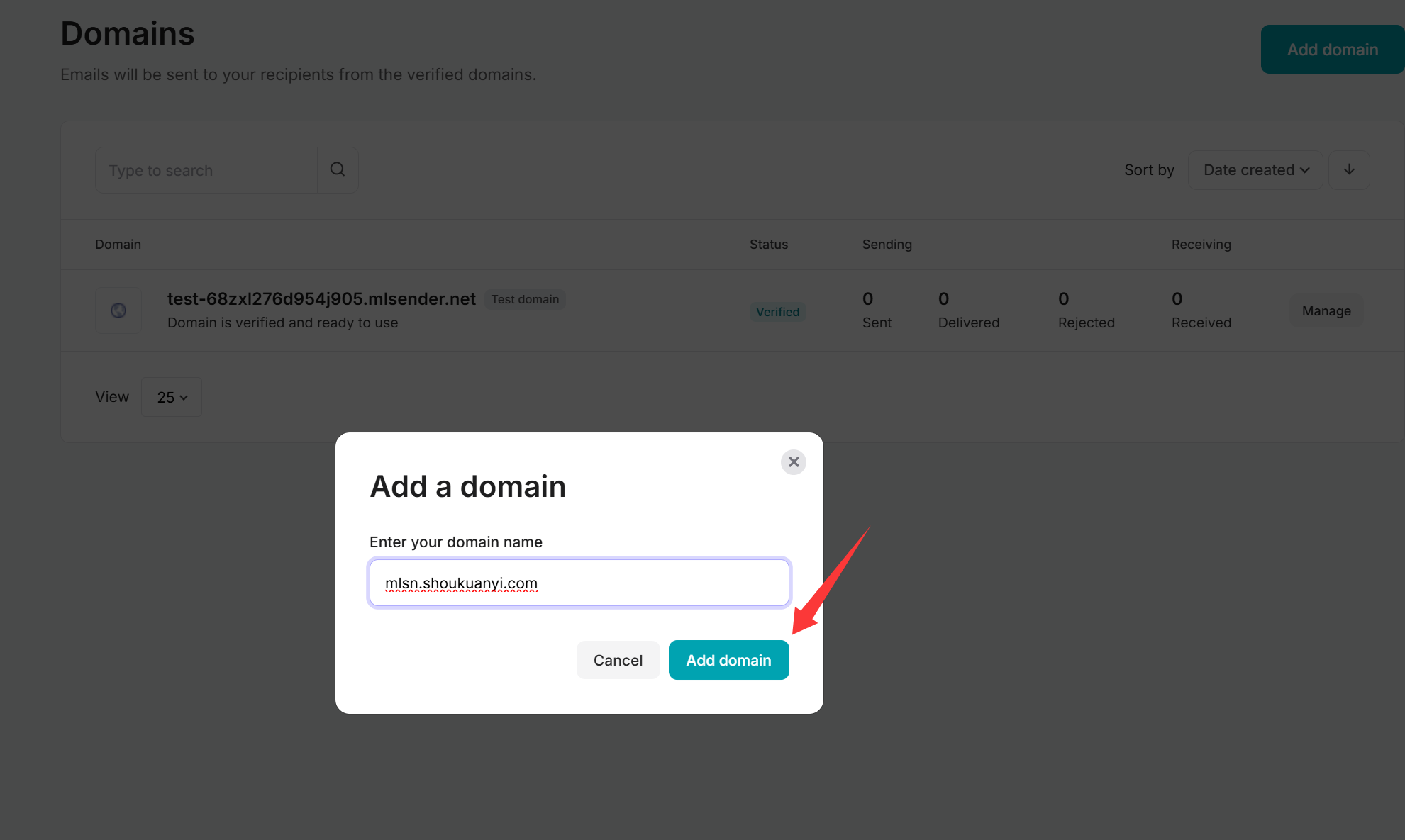
Task: Click the Delivered count value
Action: pyautogui.click(x=943, y=299)
